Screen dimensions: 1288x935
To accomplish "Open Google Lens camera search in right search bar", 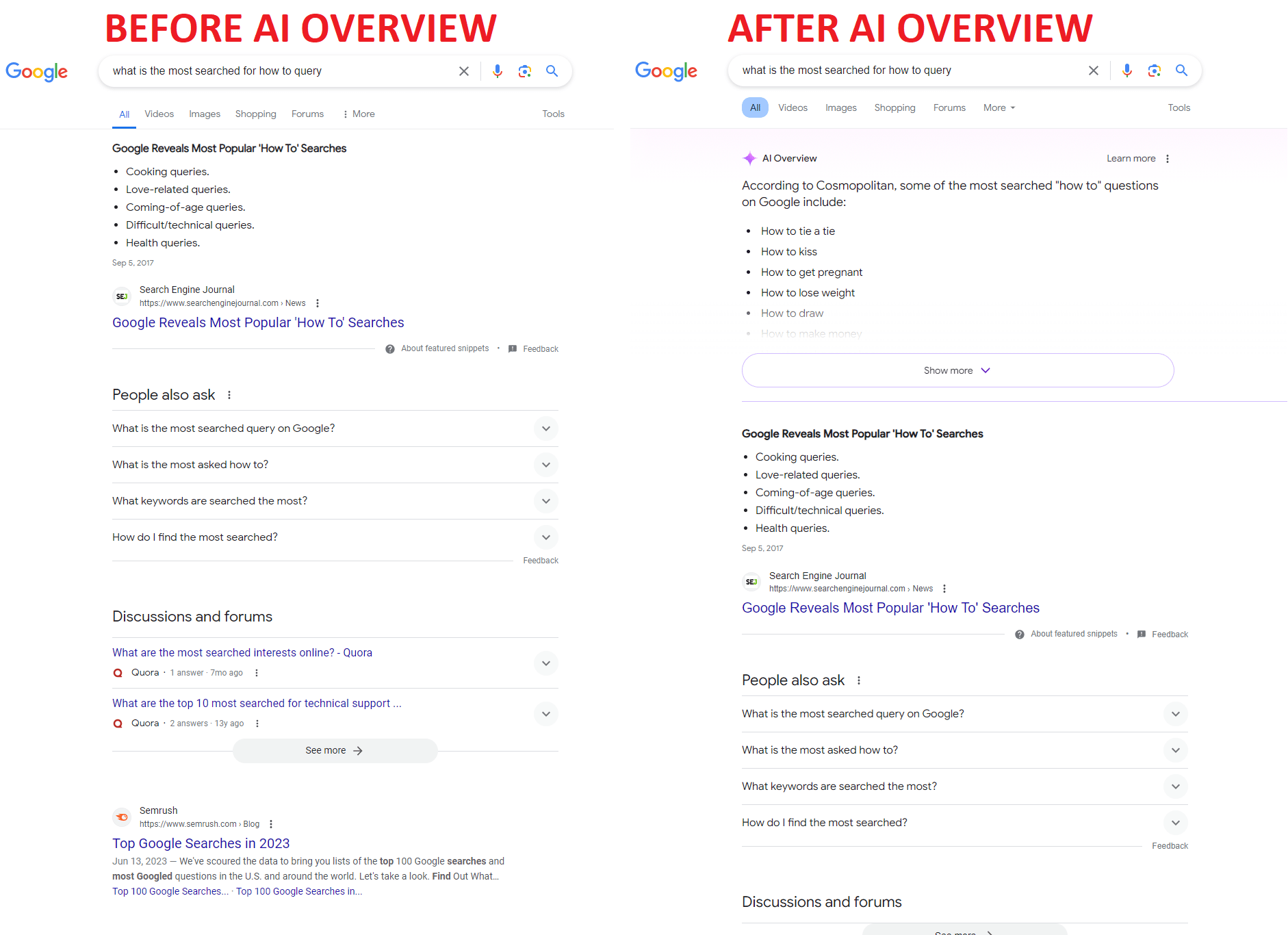I will 1155,71.
